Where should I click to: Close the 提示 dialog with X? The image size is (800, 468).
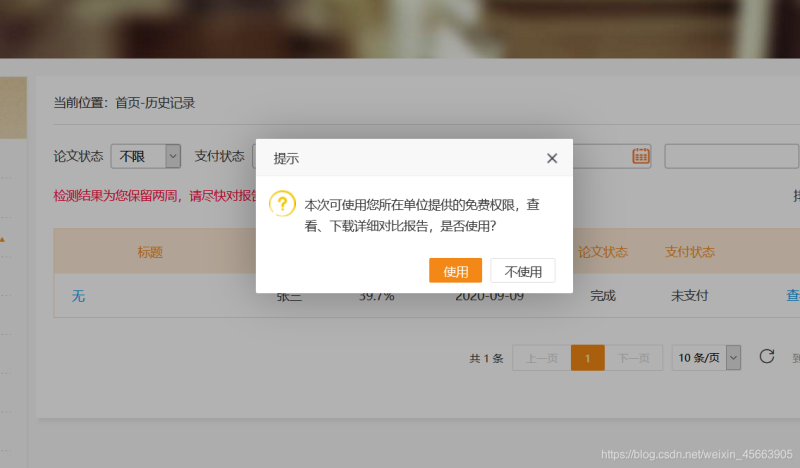point(552,158)
